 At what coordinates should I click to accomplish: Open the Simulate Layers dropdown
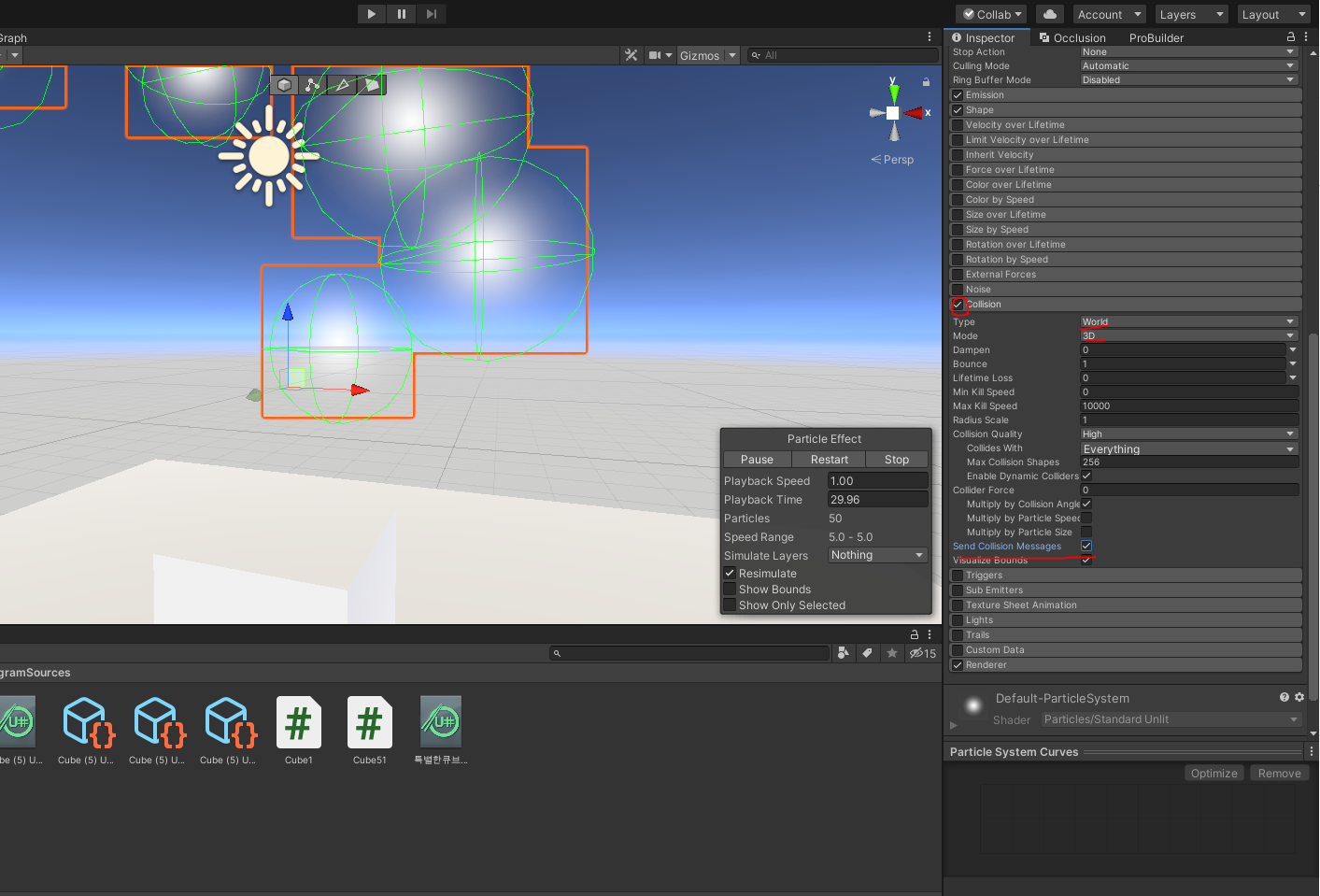click(x=878, y=555)
